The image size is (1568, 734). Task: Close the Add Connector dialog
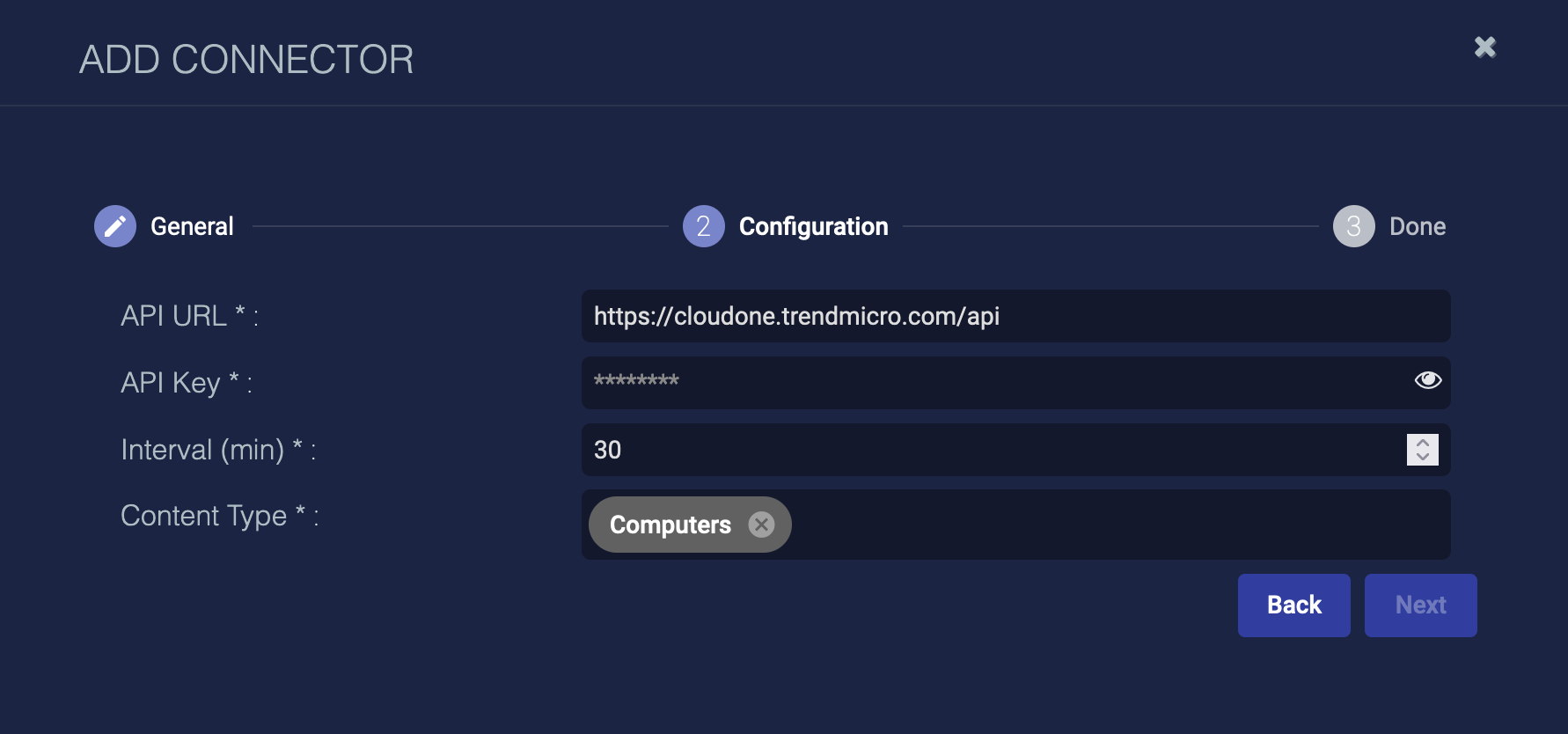tap(1485, 47)
